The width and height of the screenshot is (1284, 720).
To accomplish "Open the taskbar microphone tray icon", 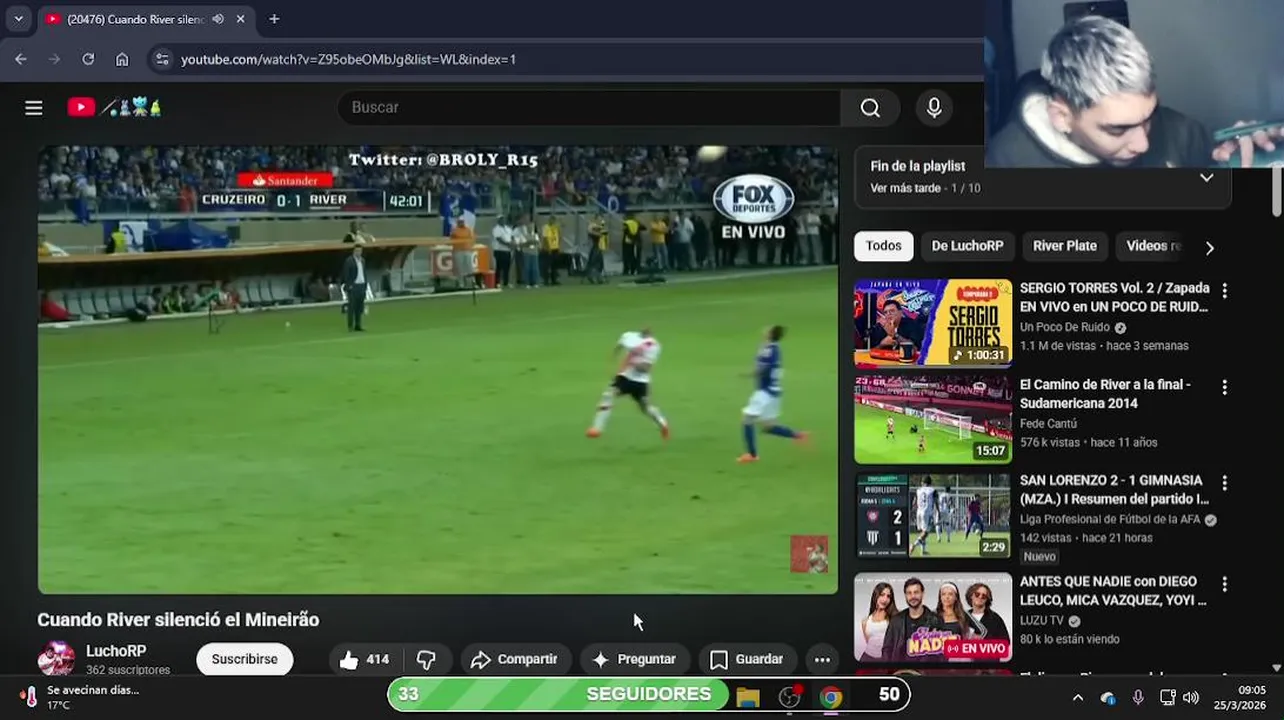I will pos(1138,698).
